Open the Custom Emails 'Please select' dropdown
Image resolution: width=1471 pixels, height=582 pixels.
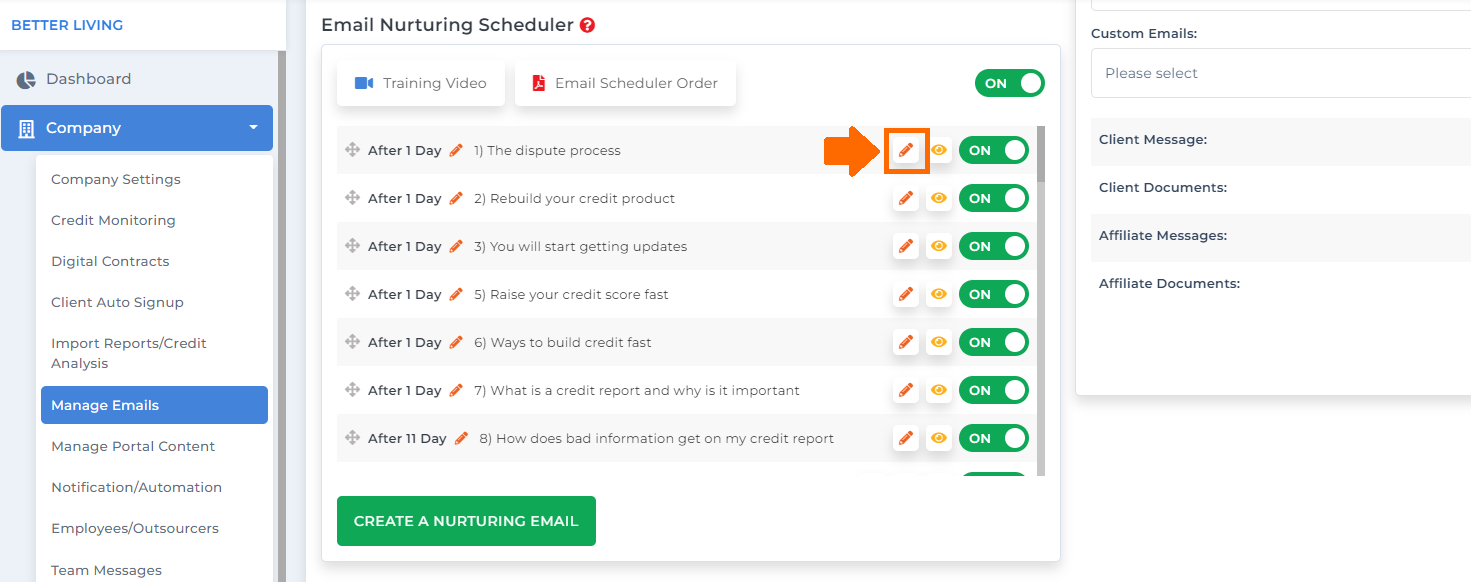1281,73
